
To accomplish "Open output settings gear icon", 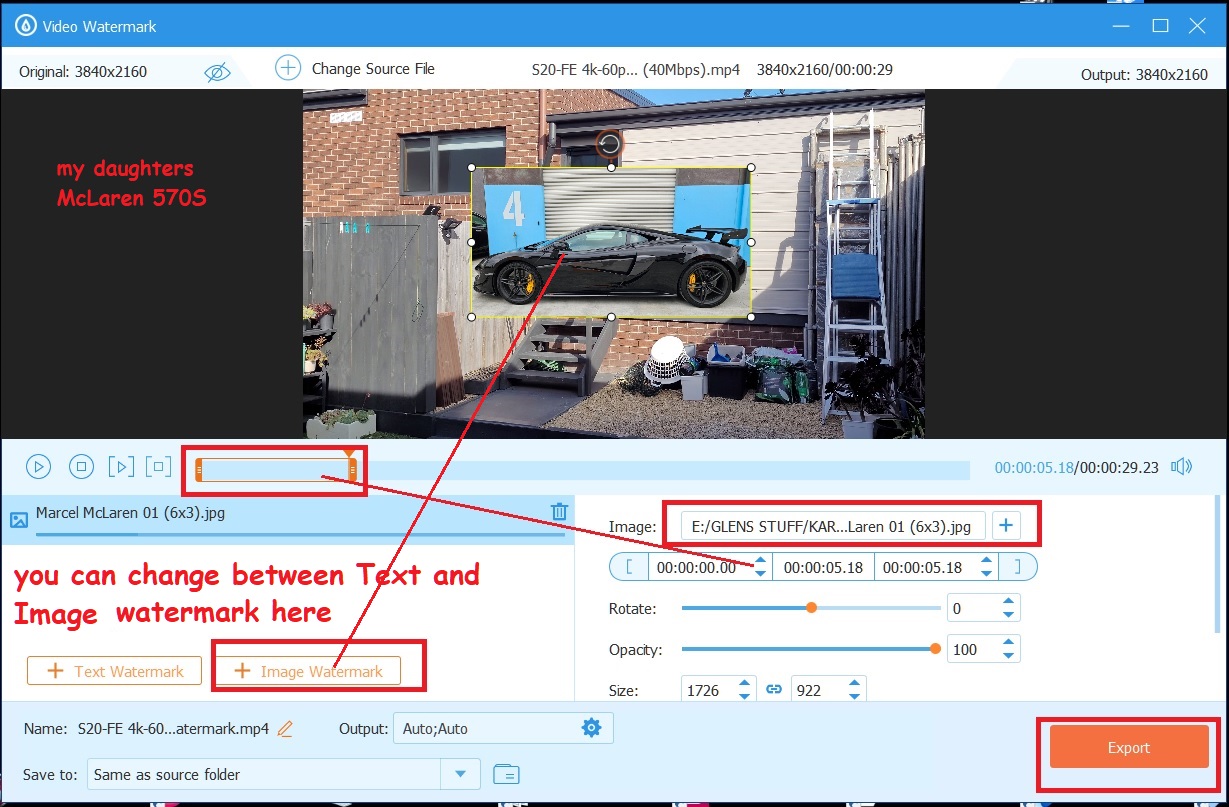I will click(591, 728).
